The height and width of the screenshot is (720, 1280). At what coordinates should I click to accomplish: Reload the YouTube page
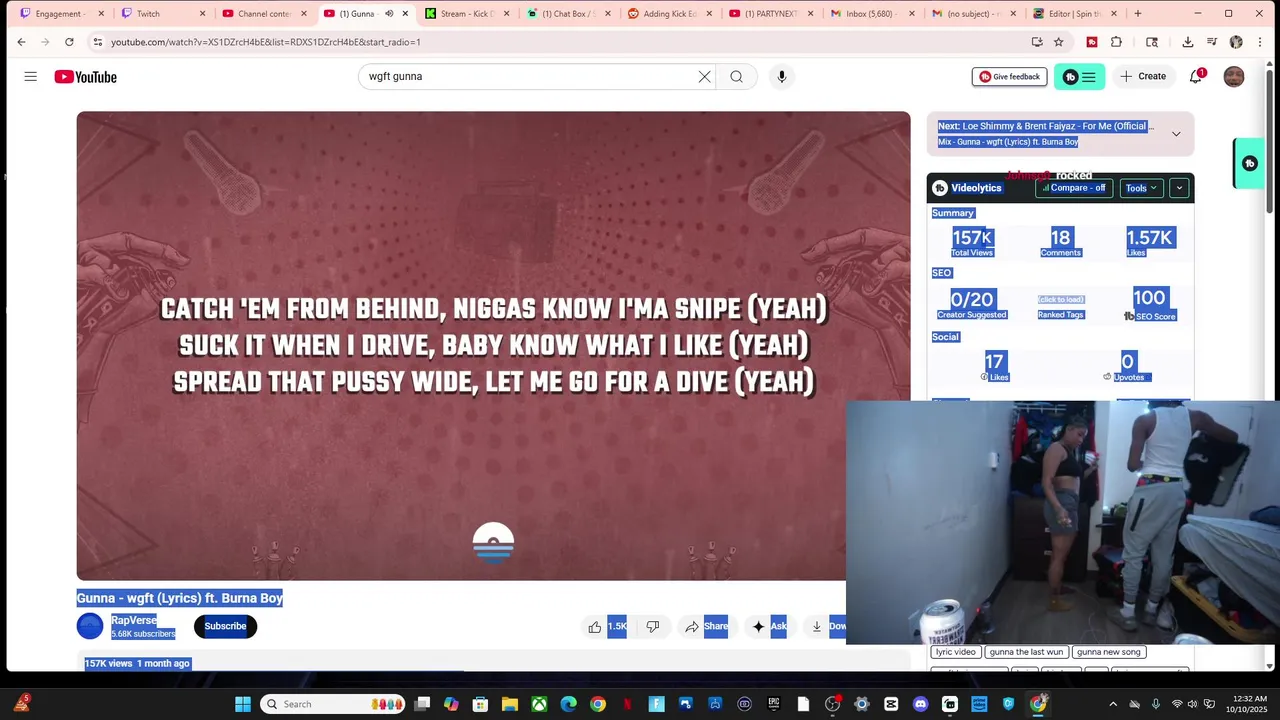[69, 42]
